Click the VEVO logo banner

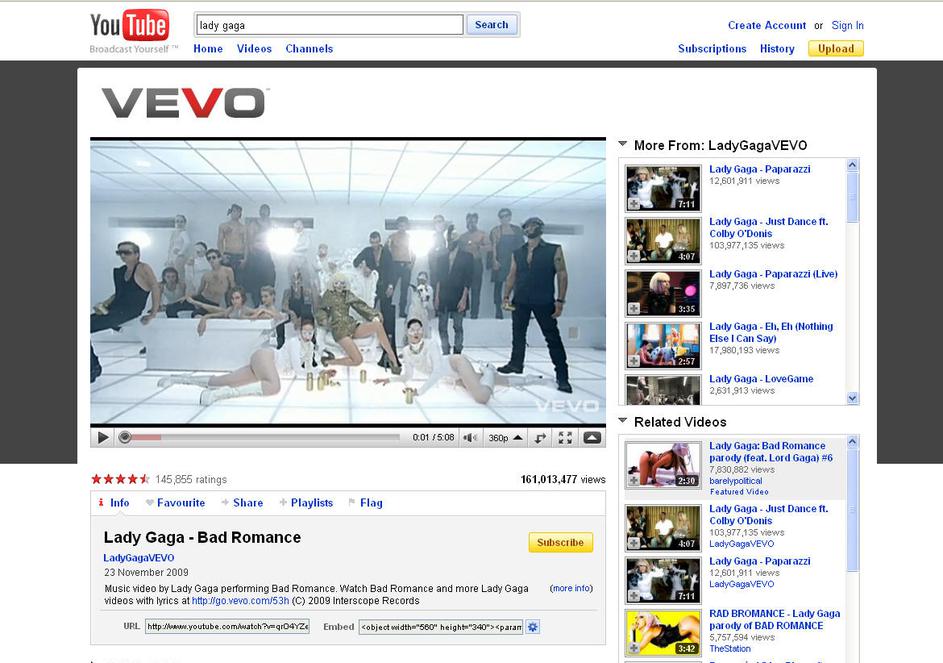click(185, 102)
